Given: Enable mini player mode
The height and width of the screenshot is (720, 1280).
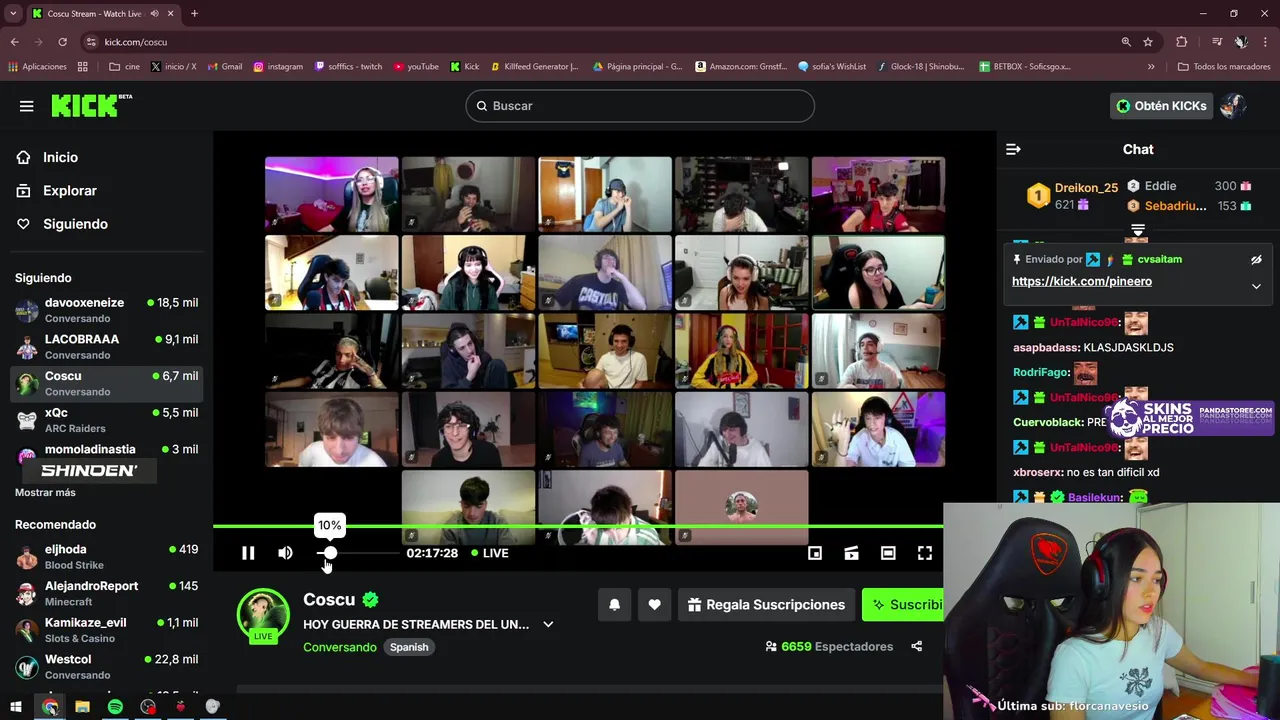Looking at the screenshot, I should pos(815,553).
